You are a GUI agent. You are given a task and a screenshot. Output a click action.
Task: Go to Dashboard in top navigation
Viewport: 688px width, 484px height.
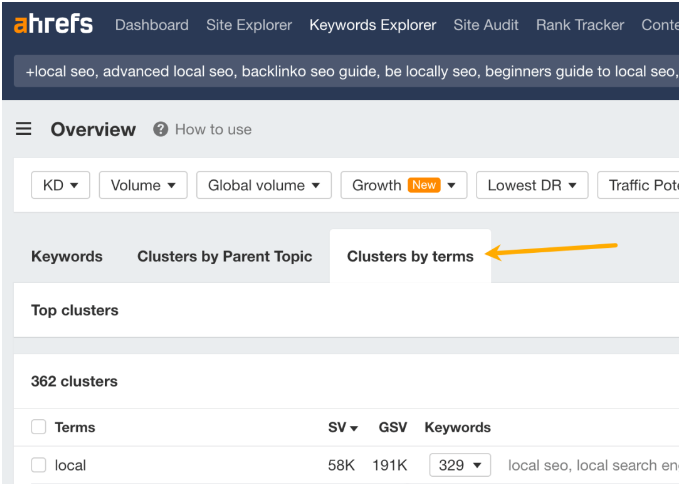point(153,25)
